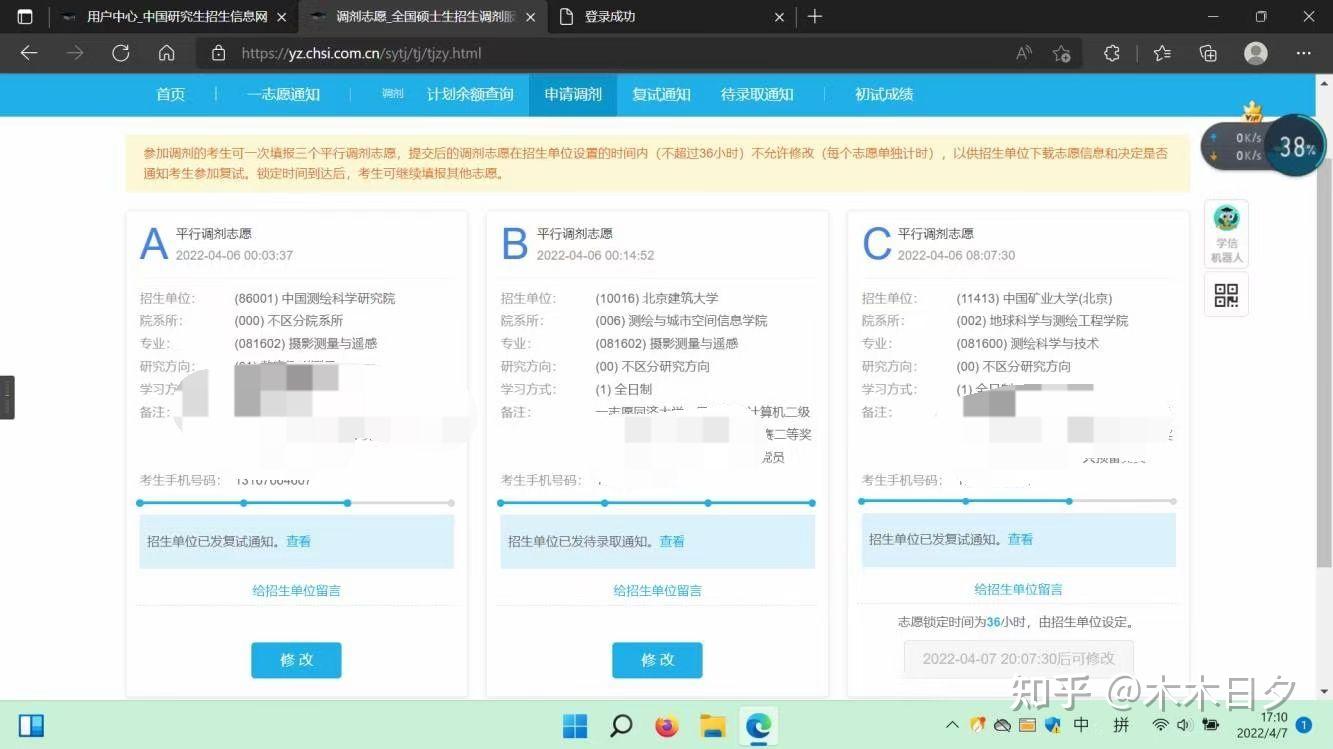Click 查看 for the 志愿 B 待录取通知
Screen dimensions: 1333x749
click(x=672, y=541)
